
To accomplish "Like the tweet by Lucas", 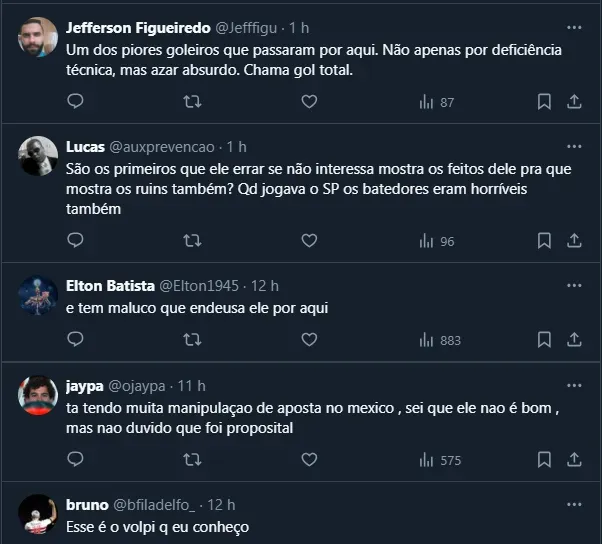I will point(309,240).
